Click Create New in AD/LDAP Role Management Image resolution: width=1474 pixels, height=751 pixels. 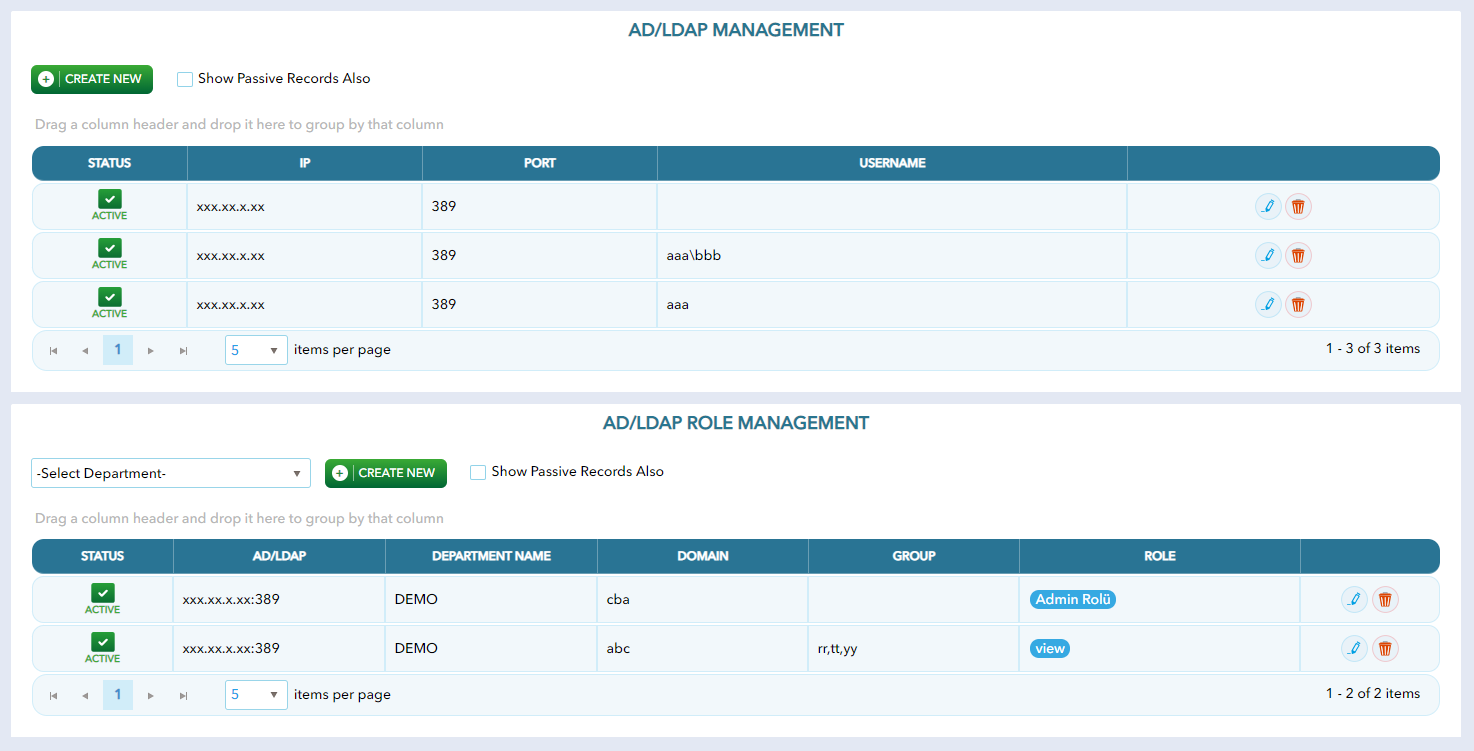point(386,473)
